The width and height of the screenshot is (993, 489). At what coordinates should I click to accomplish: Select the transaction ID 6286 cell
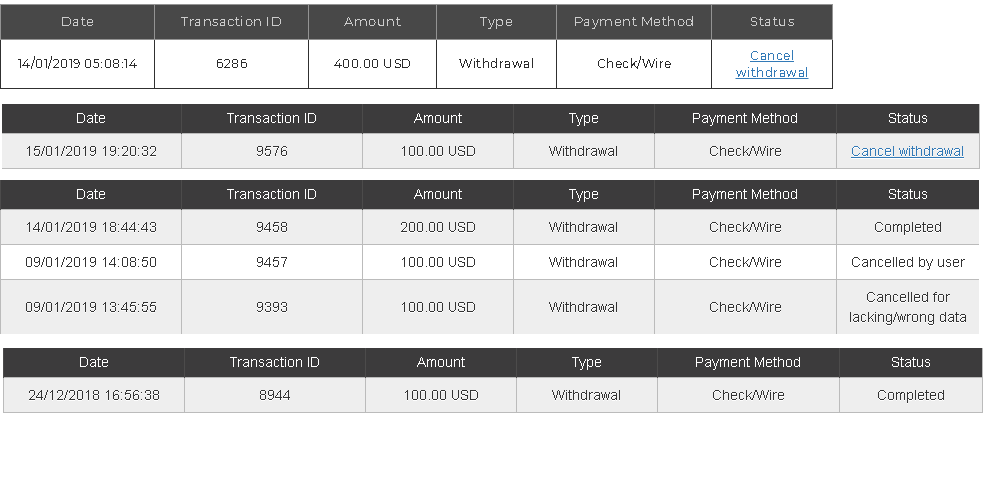(231, 64)
